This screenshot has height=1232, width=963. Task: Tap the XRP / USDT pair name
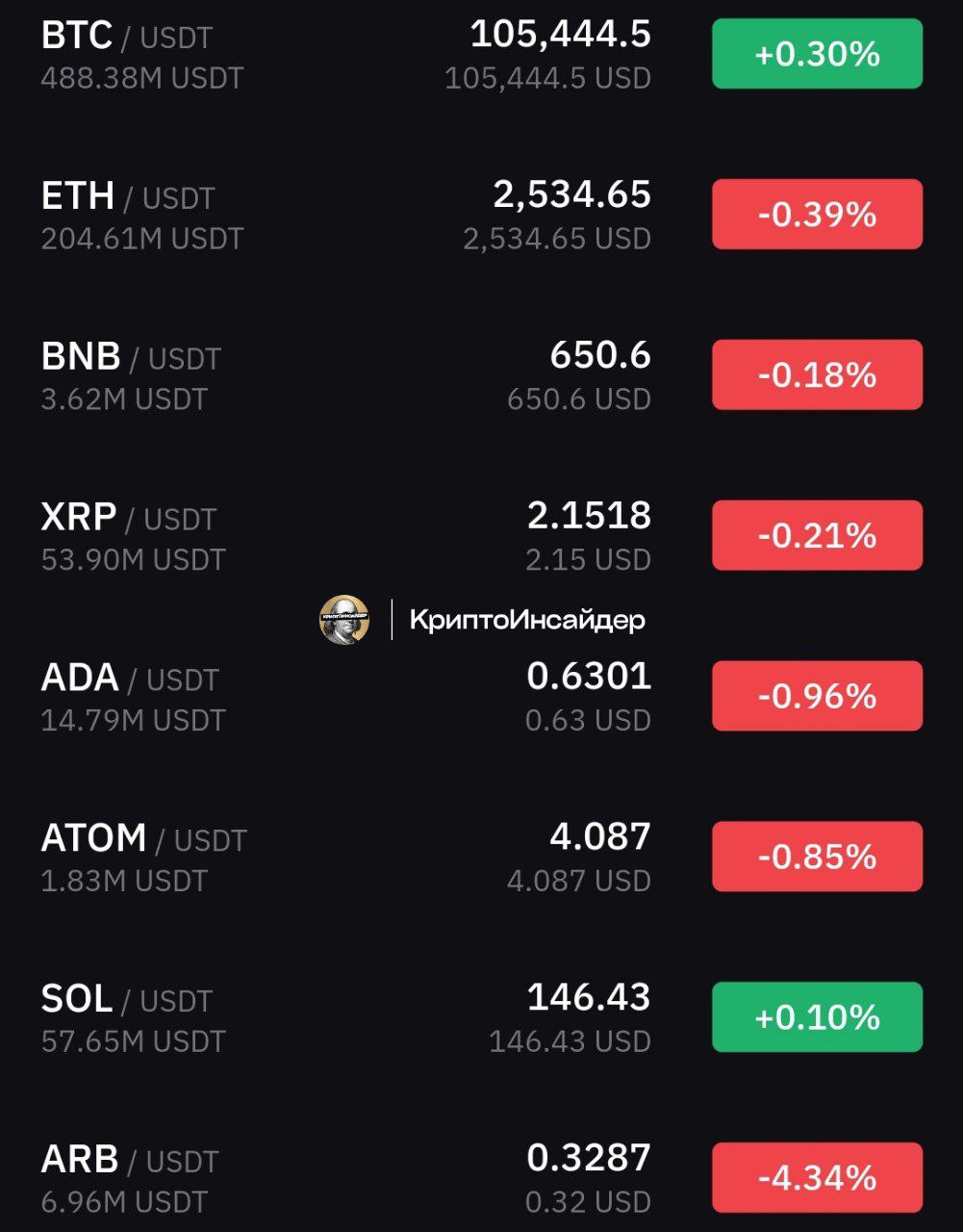[x=129, y=517]
